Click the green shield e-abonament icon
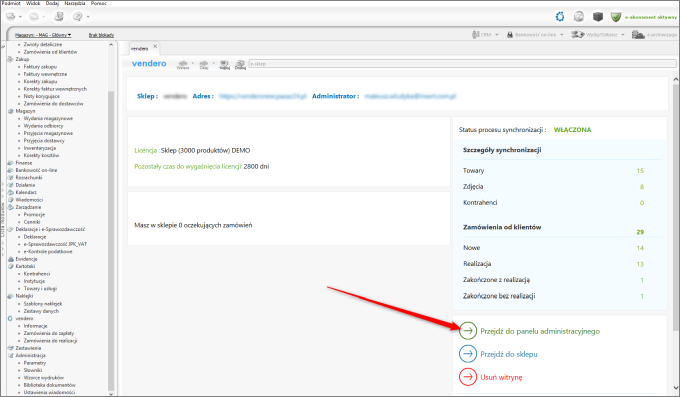The image size is (680, 397). [x=616, y=16]
